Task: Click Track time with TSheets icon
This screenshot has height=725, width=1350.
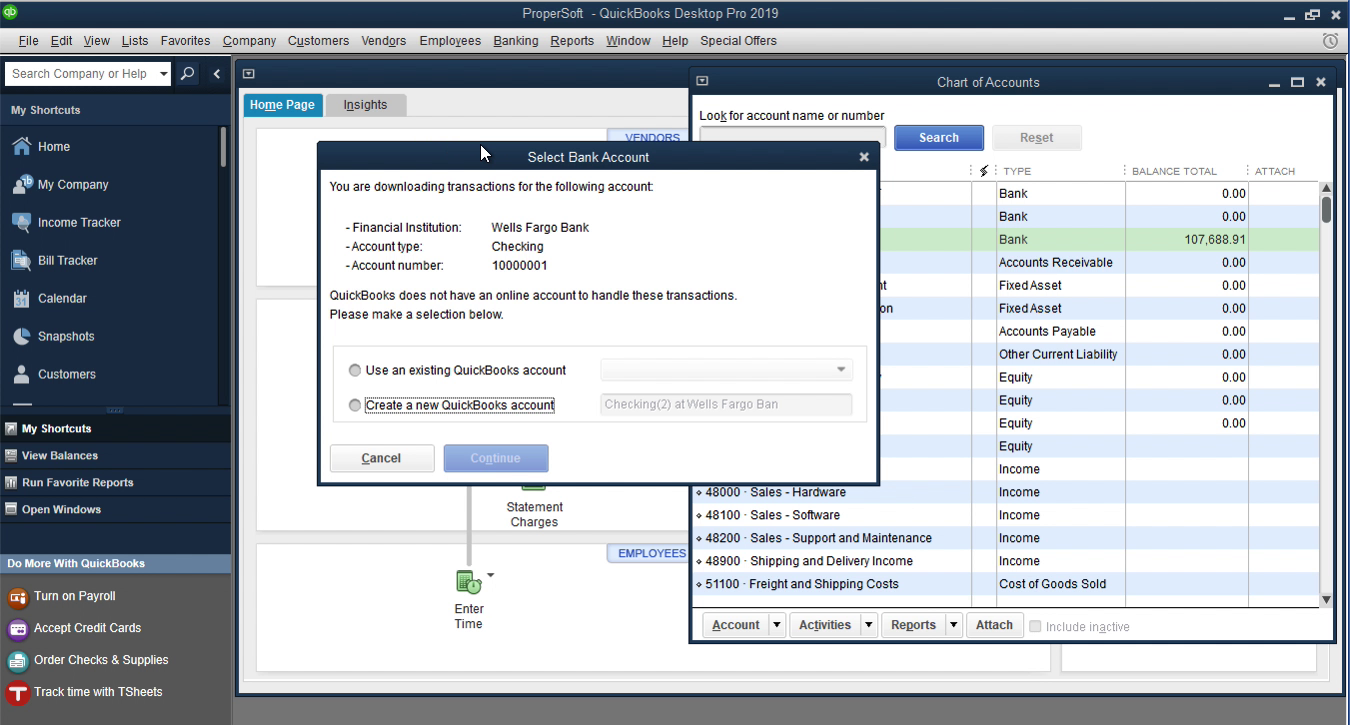Action: 17,693
